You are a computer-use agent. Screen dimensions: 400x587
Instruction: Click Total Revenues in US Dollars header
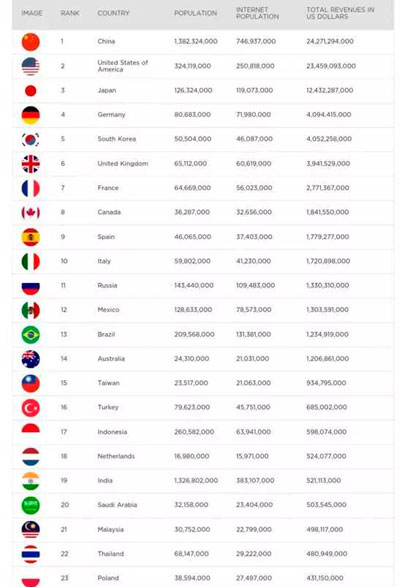point(340,13)
